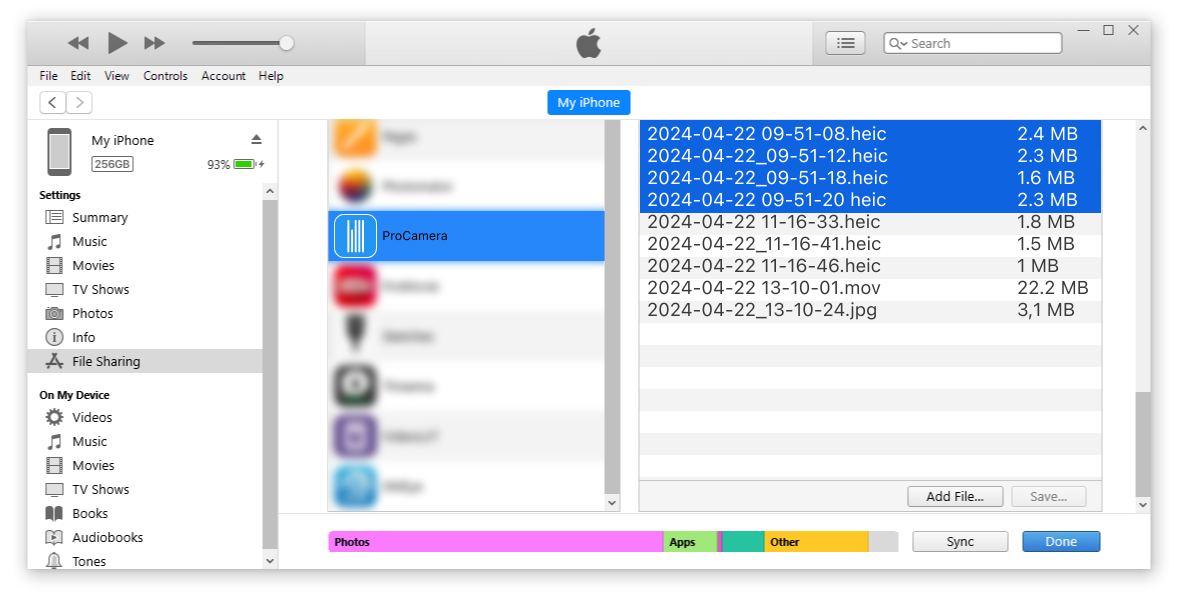Open the Controls menu
The height and width of the screenshot is (601, 1181).
pyautogui.click(x=165, y=76)
